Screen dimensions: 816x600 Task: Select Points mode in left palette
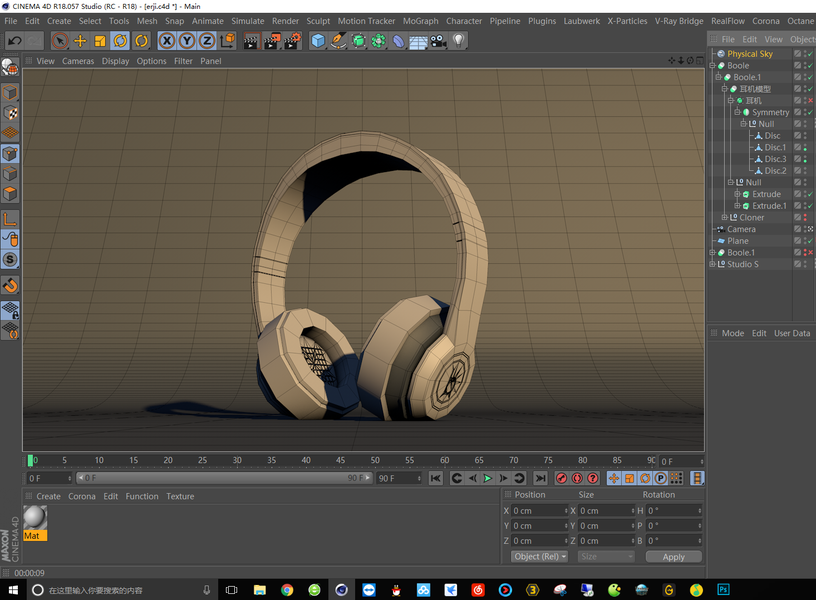pyautogui.click(x=10, y=153)
